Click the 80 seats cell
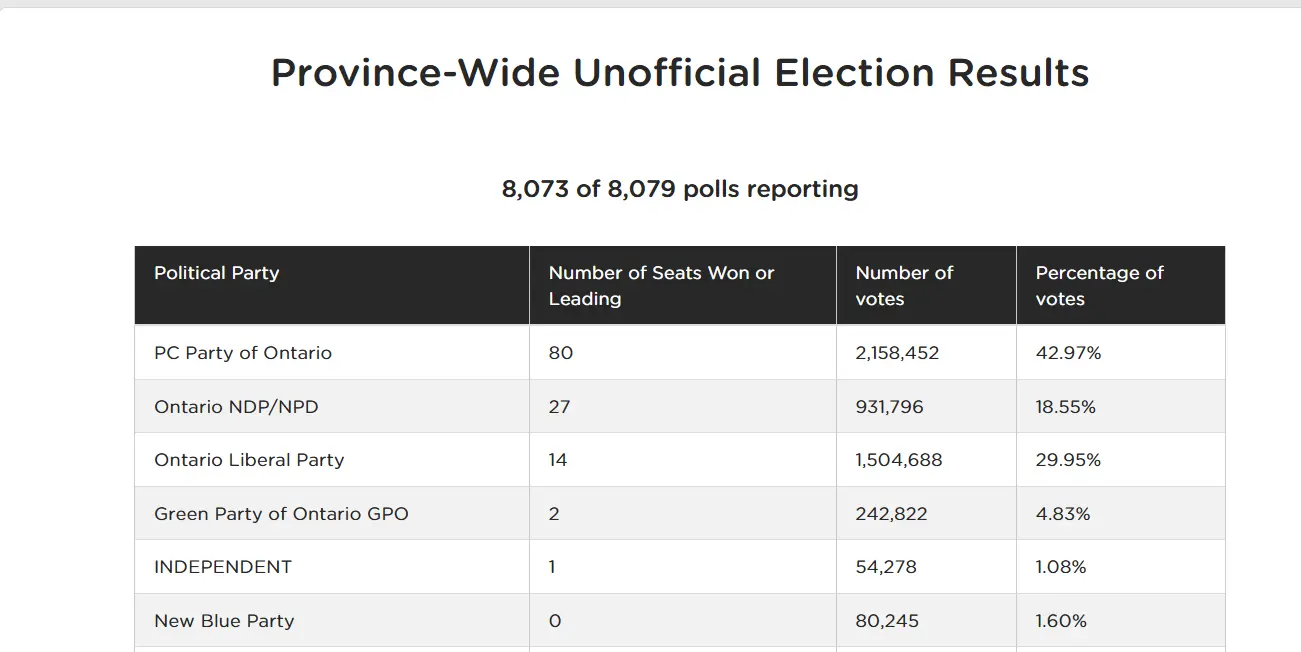This screenshot has width=1301, height=652. coord(561,353)
